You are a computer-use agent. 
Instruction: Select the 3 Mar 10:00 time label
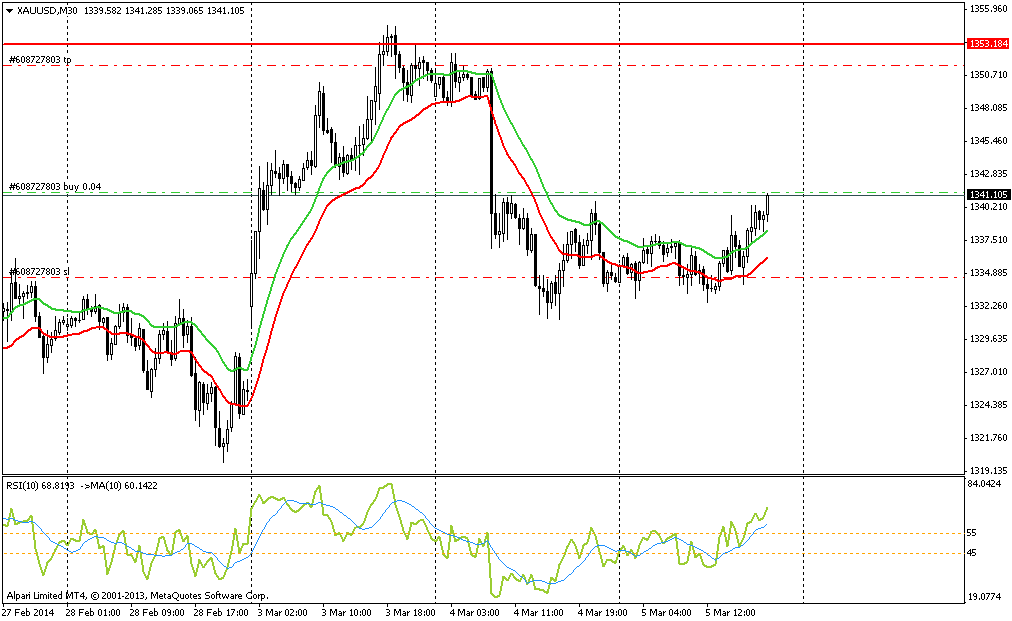347,613
